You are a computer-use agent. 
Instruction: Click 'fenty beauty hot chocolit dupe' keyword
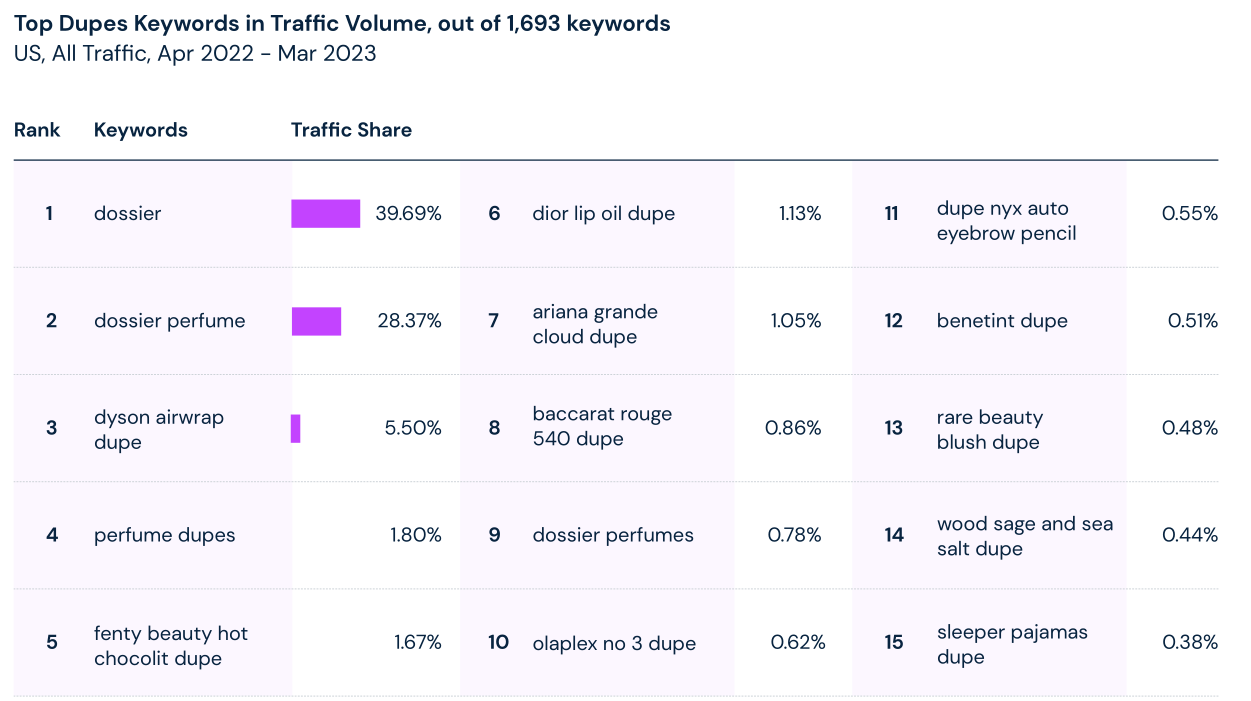[x=170, y=646]
